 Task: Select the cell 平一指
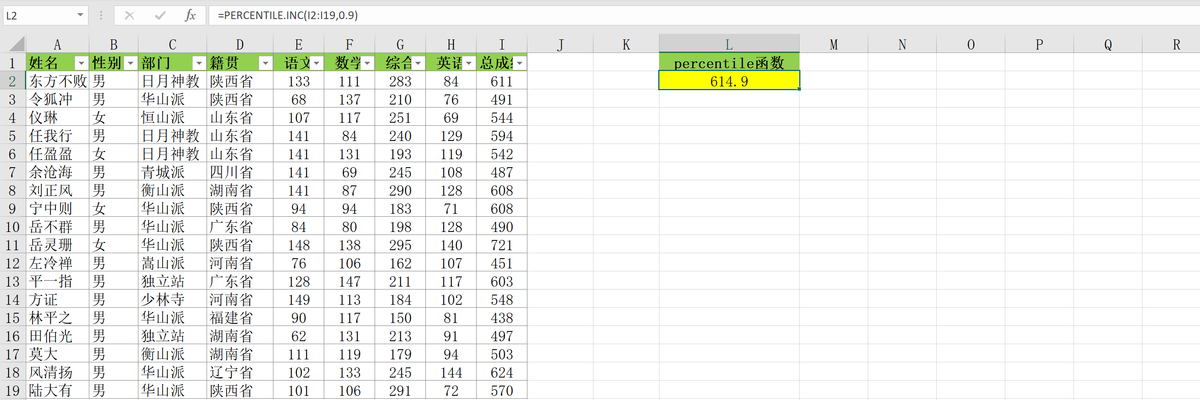(x=57, y=281)
